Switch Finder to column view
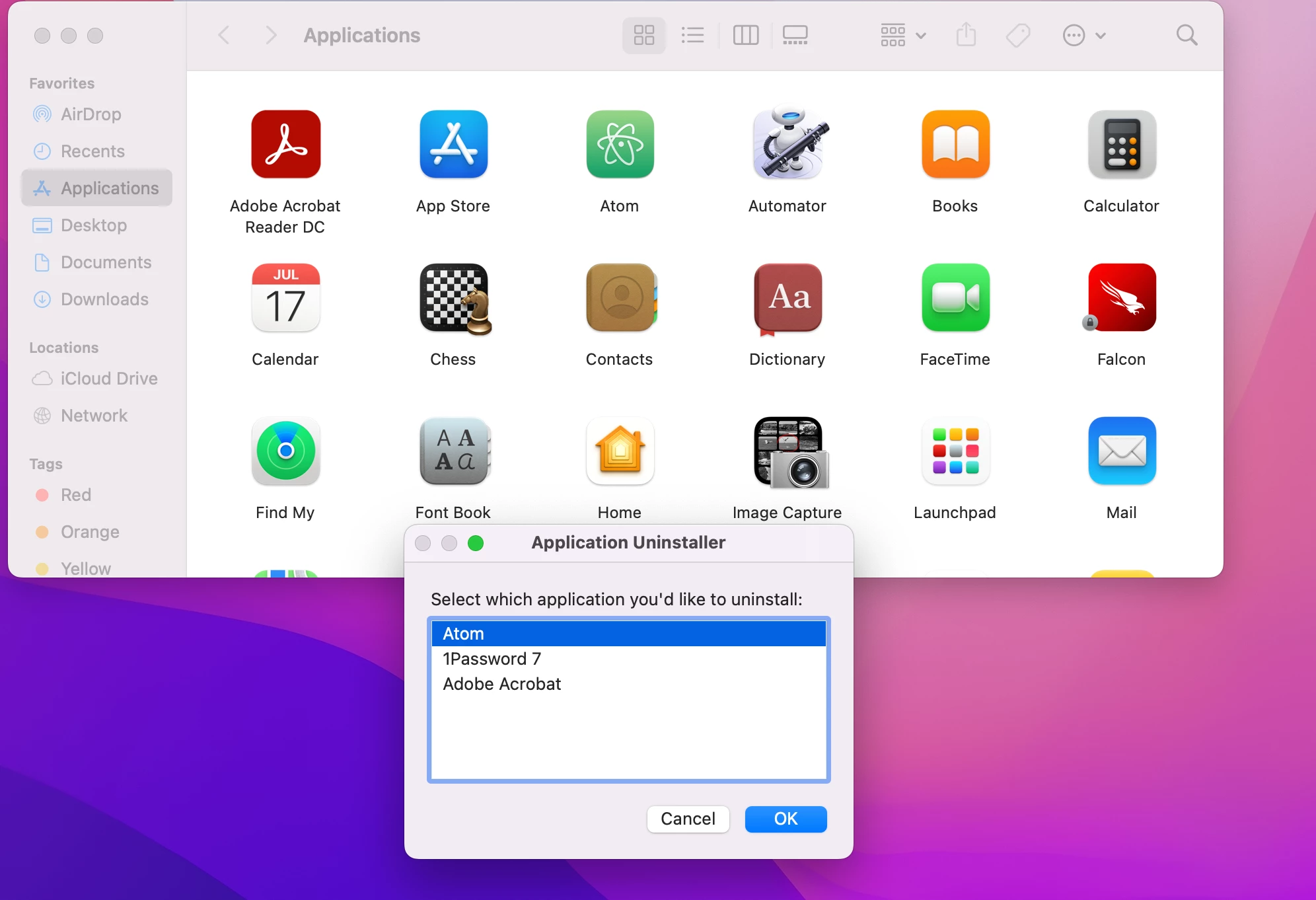1316x900 pixels. [x=746, y=35]
